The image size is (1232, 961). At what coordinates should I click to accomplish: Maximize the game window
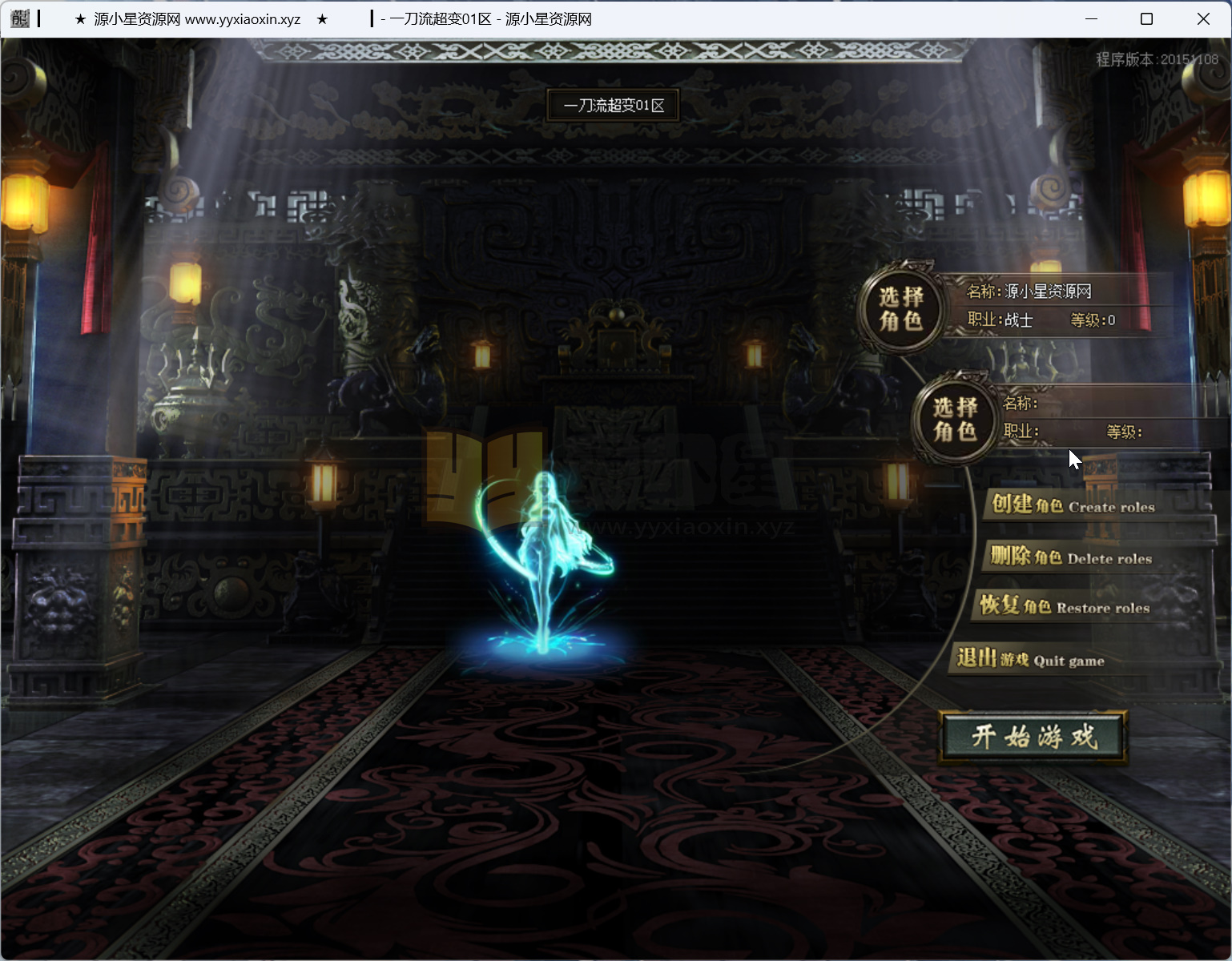[1146, 18]
